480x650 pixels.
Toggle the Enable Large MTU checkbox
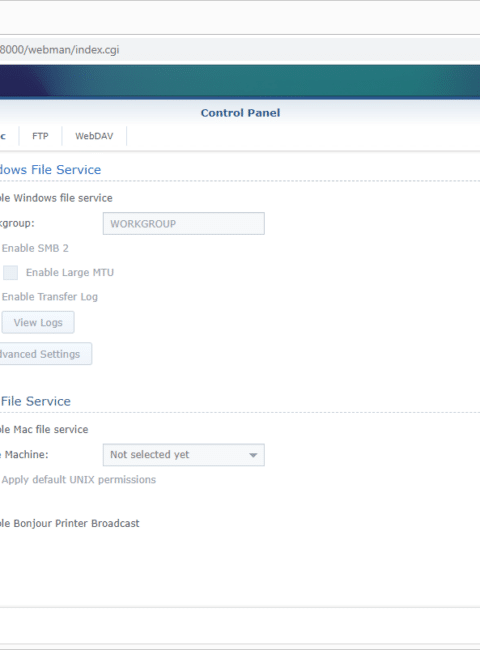tap(10, 272)
